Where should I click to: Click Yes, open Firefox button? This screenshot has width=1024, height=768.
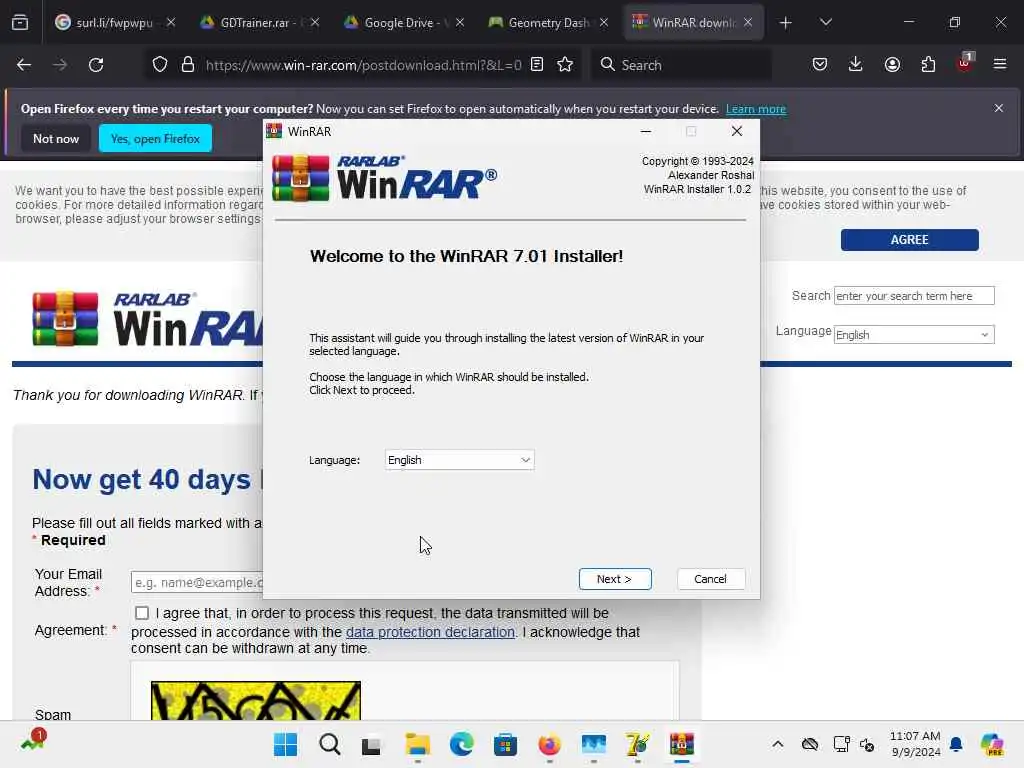(x=155, y=138)
